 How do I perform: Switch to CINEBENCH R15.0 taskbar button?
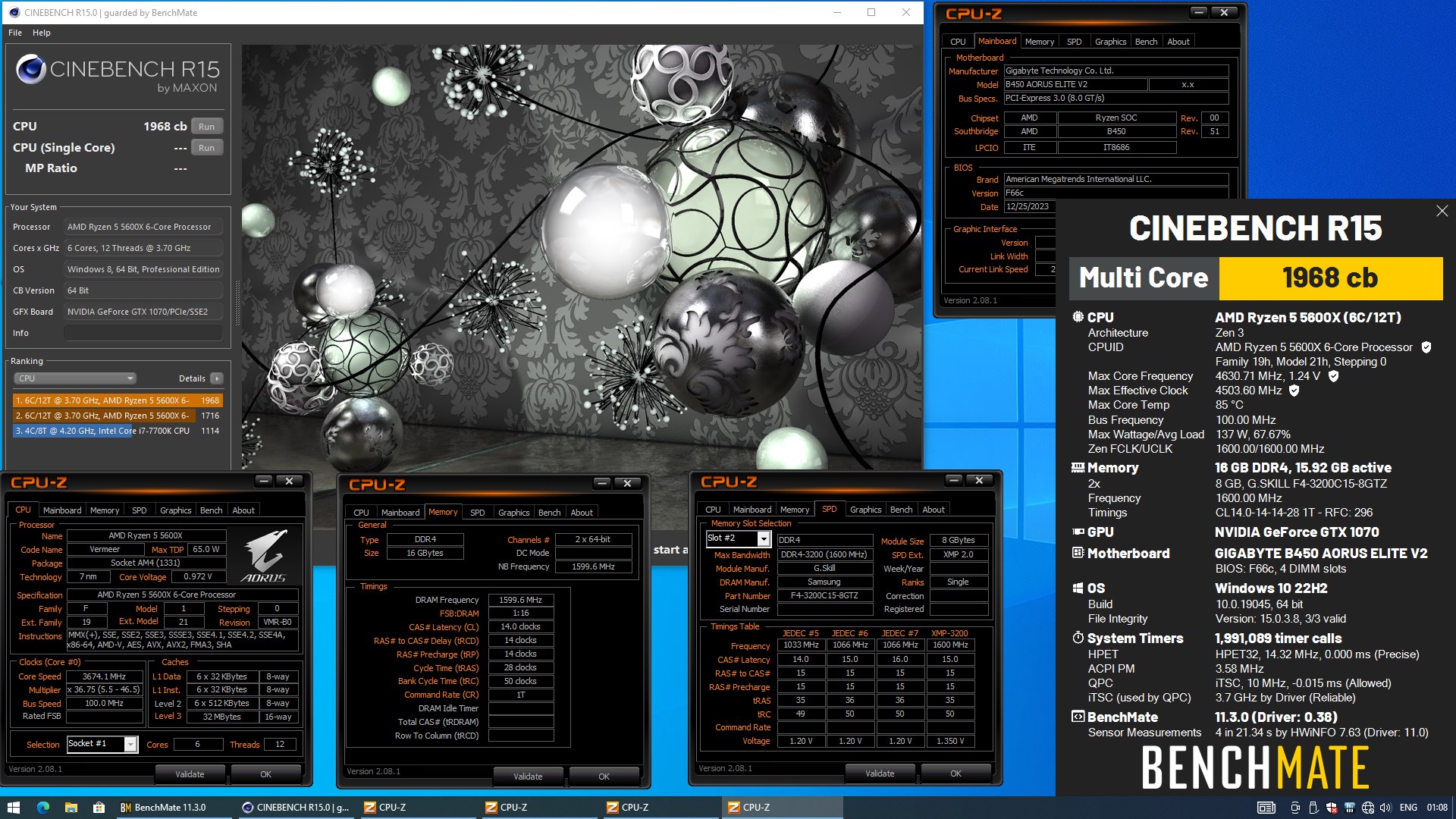tap(296, 808)
